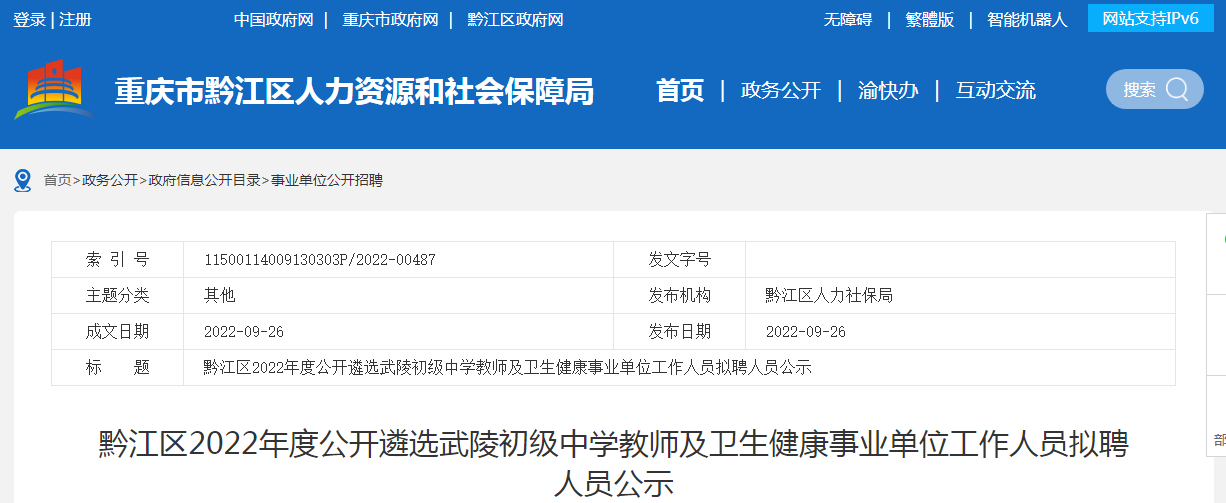The height and width of the screenshot is (503, 1226).
Task: Switch to 繁體版 traditional Chinese
Action: pos(930,19)
